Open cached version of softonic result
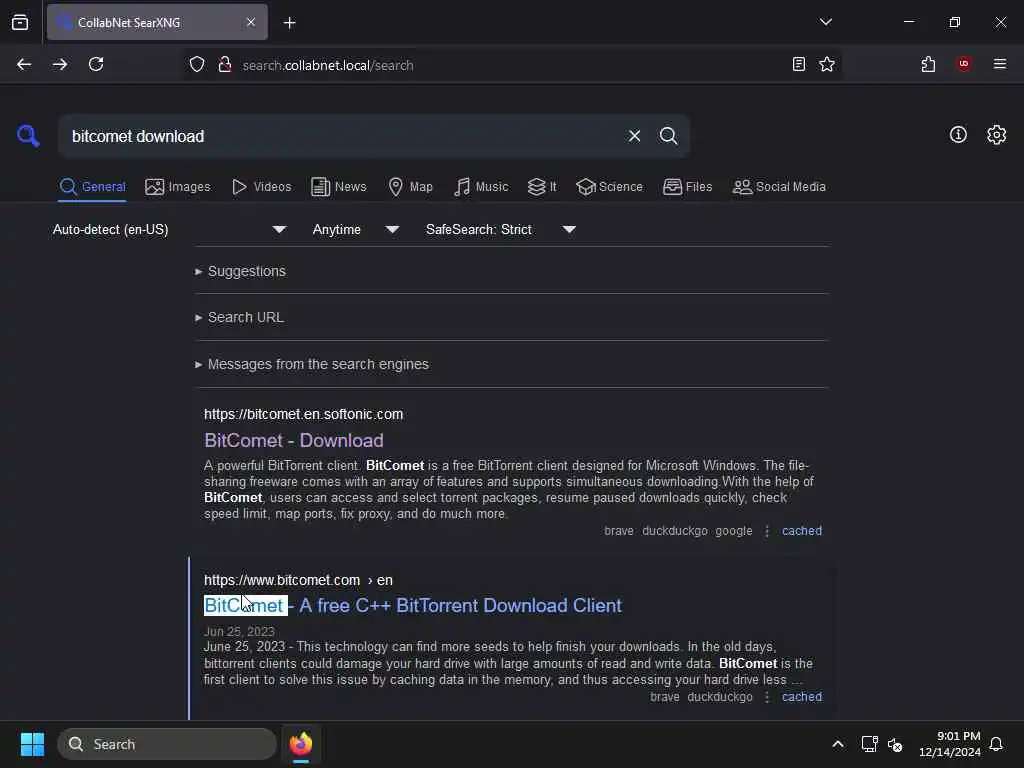This screenshot has width=1024, height=768. click(802, 531)
